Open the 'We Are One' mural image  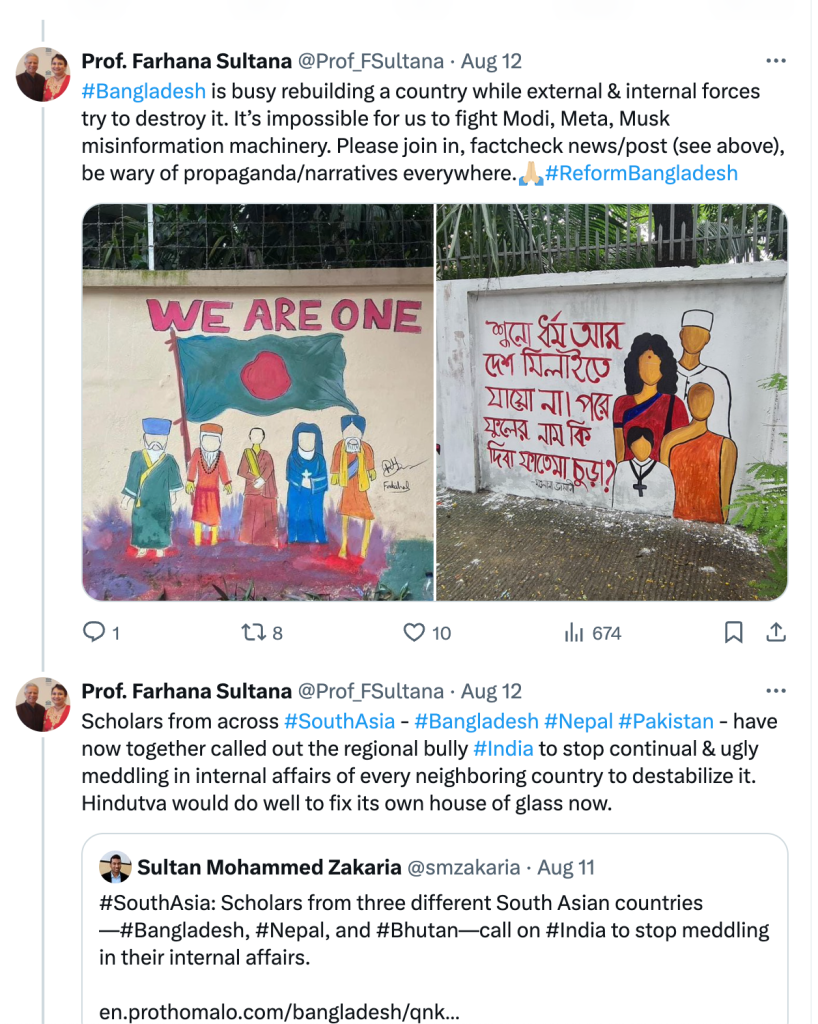[x=258, y=402]
